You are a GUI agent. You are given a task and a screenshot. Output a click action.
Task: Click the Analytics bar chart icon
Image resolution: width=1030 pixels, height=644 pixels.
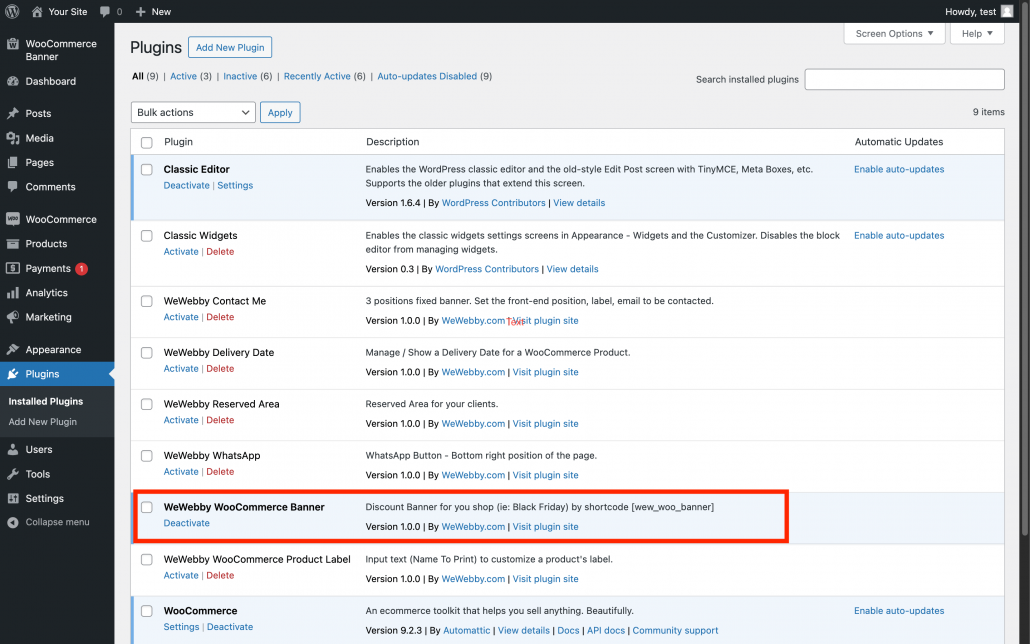[x=13, y=293]
